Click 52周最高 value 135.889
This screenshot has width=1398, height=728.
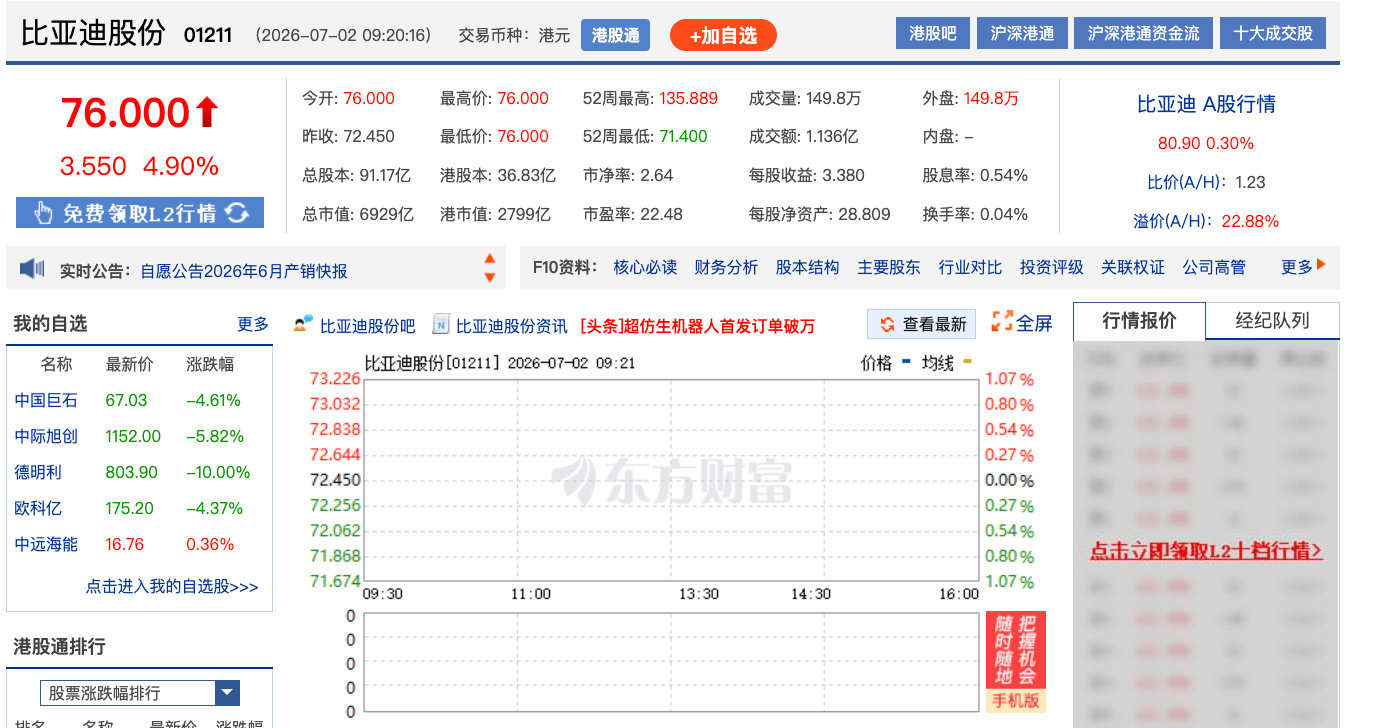688,98
